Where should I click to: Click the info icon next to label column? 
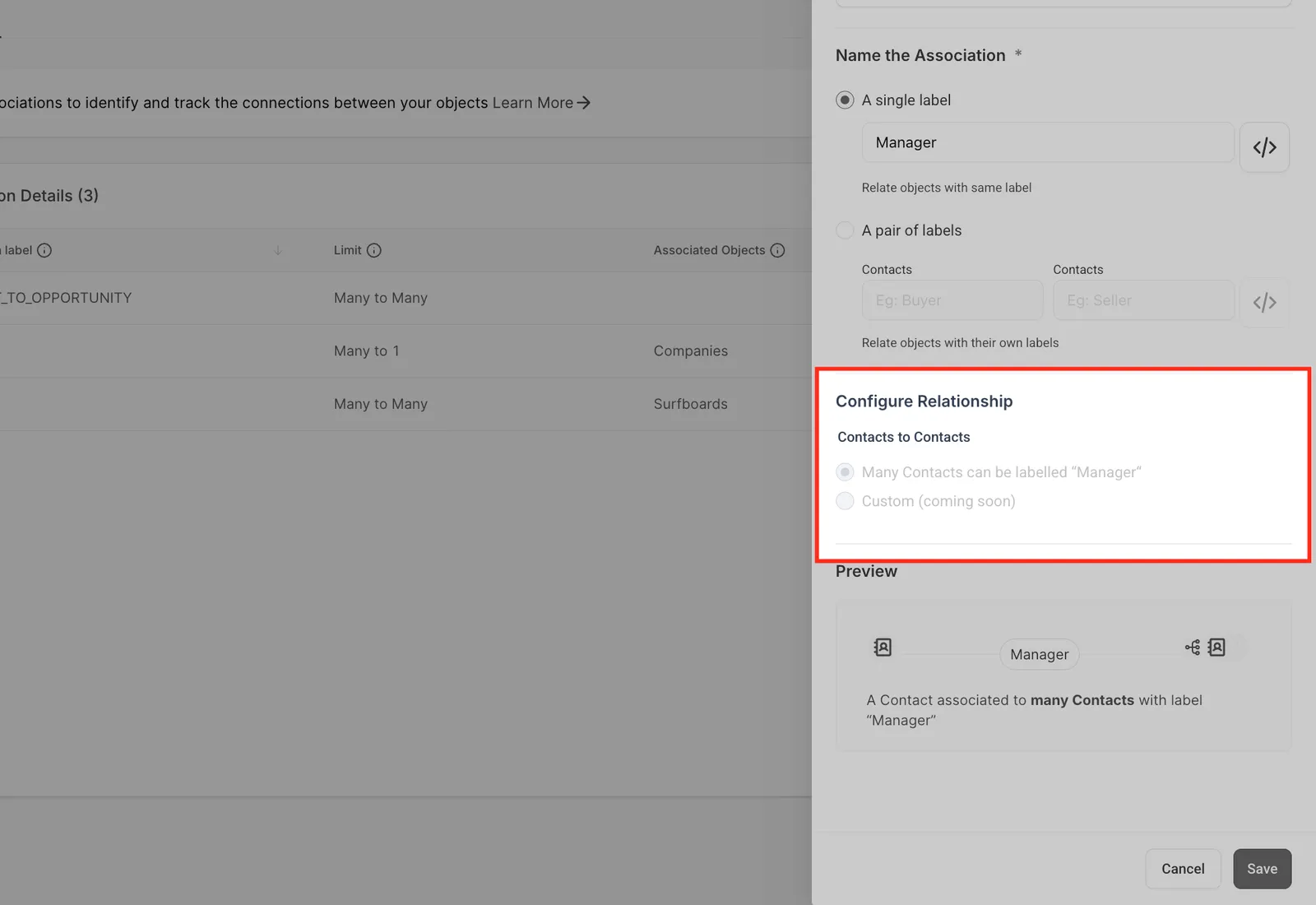click(44, 250)
